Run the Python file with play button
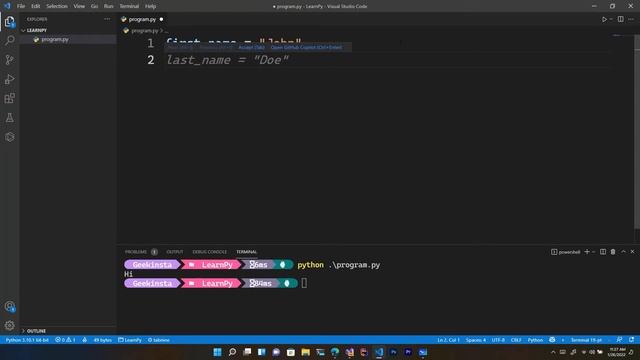This screenshot has height=360, width=640. tap(604, 19)
